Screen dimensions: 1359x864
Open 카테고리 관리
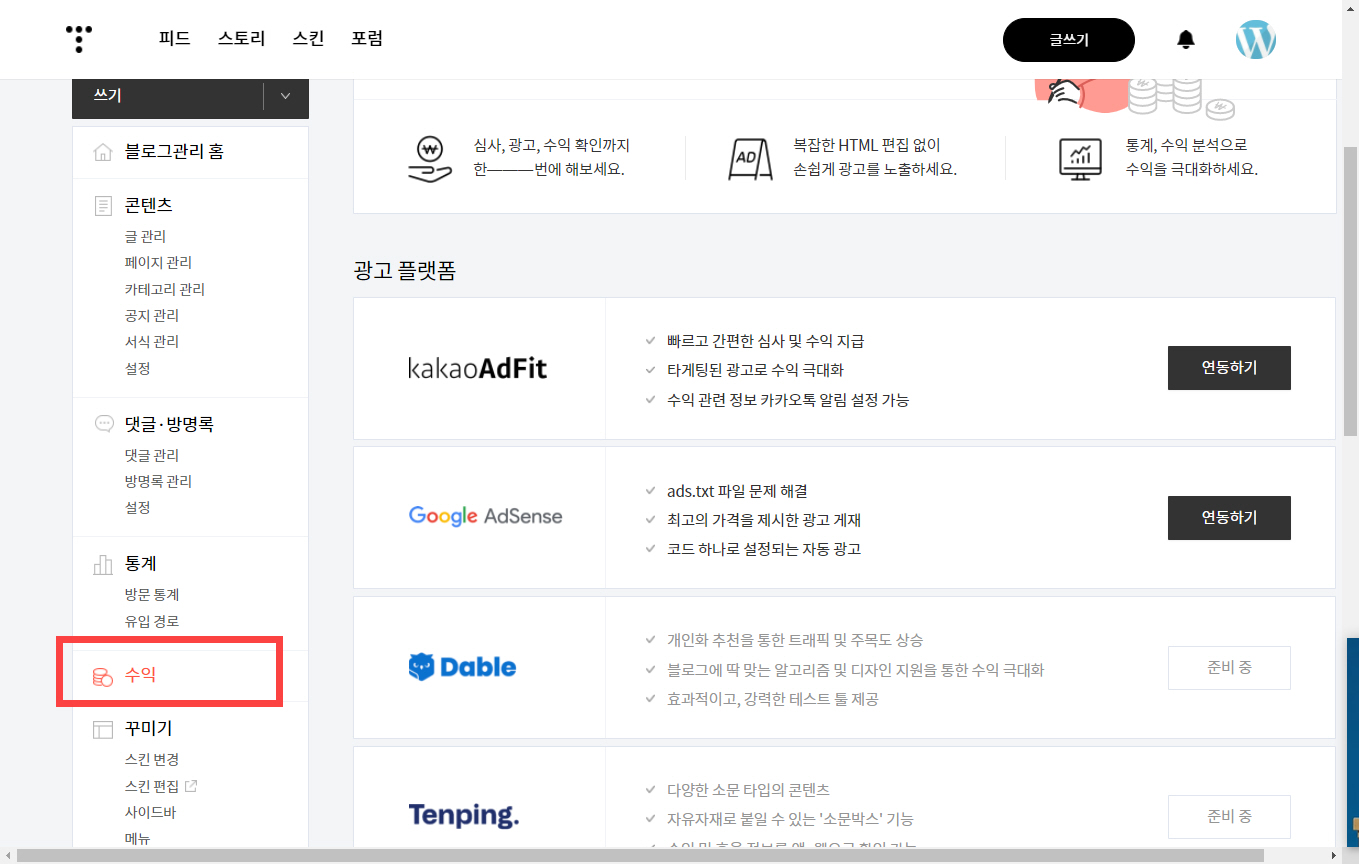165,290
